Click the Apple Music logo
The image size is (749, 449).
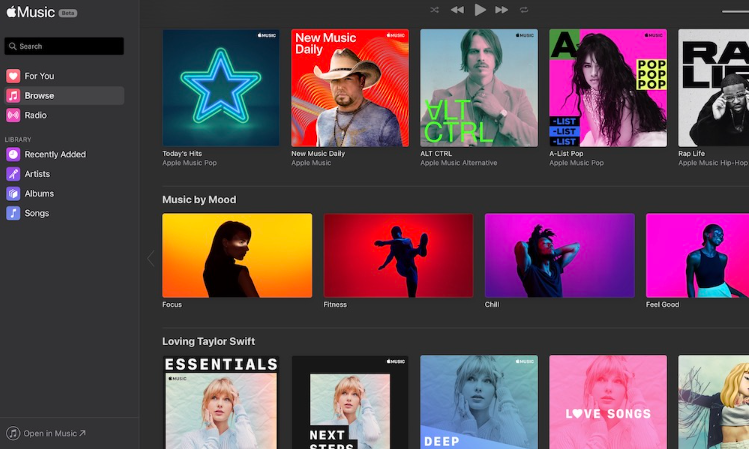click(x=31, y=12)
